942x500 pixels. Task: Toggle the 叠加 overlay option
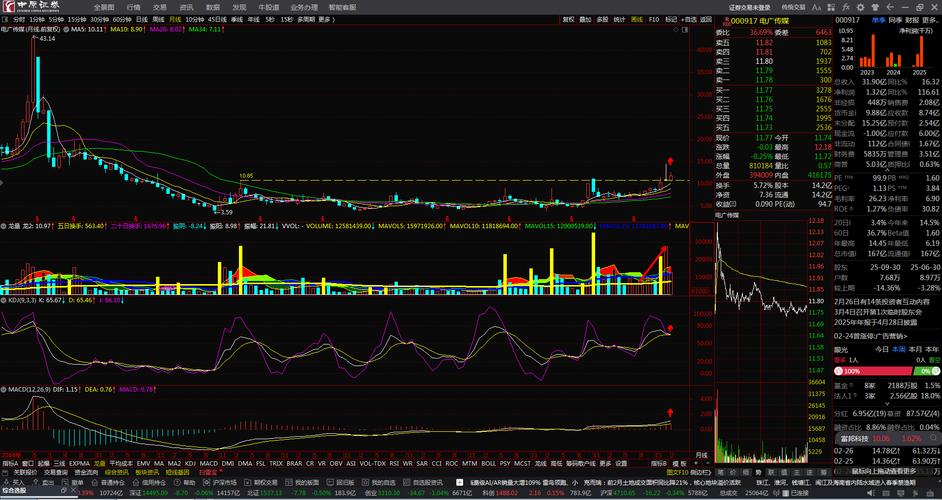(x=586, y=19)
